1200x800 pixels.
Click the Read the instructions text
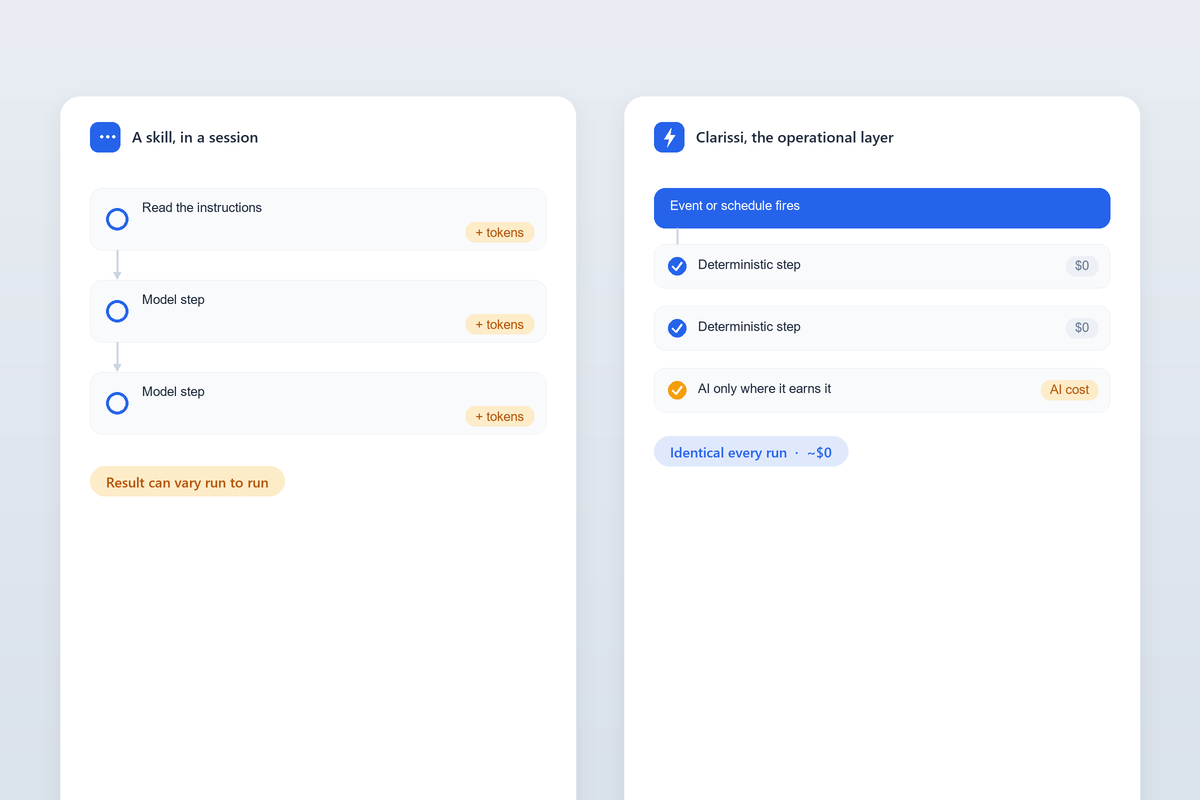[202, 208]
